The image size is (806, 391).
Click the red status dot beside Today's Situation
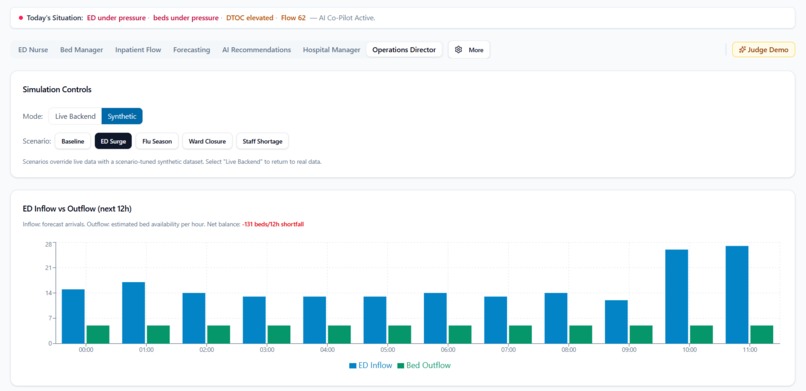(21, 18)
